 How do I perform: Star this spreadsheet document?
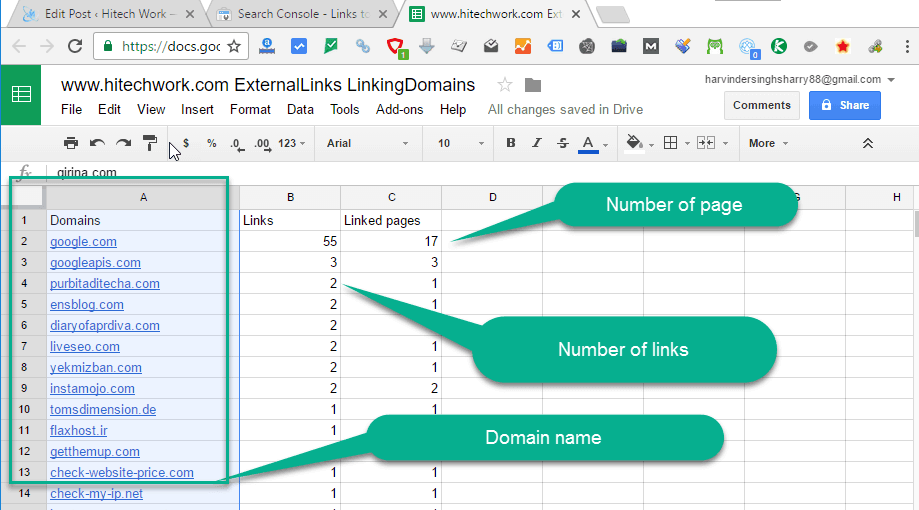[504, 86]
